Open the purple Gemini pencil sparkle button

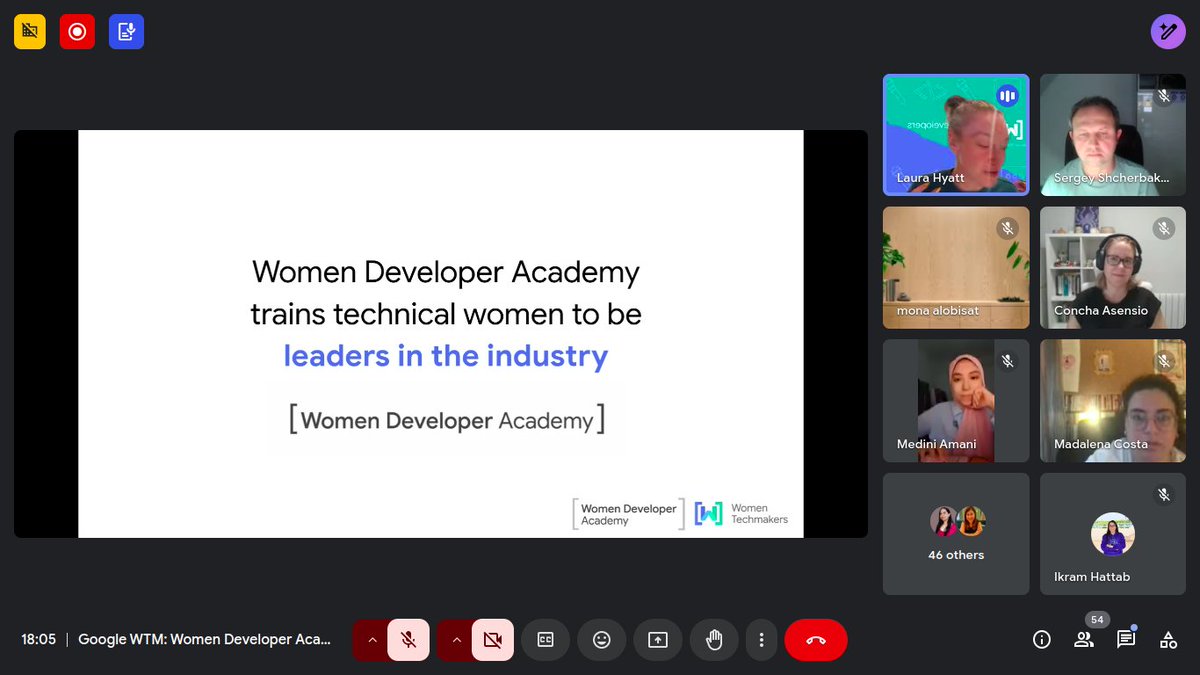click(1168, 32)
